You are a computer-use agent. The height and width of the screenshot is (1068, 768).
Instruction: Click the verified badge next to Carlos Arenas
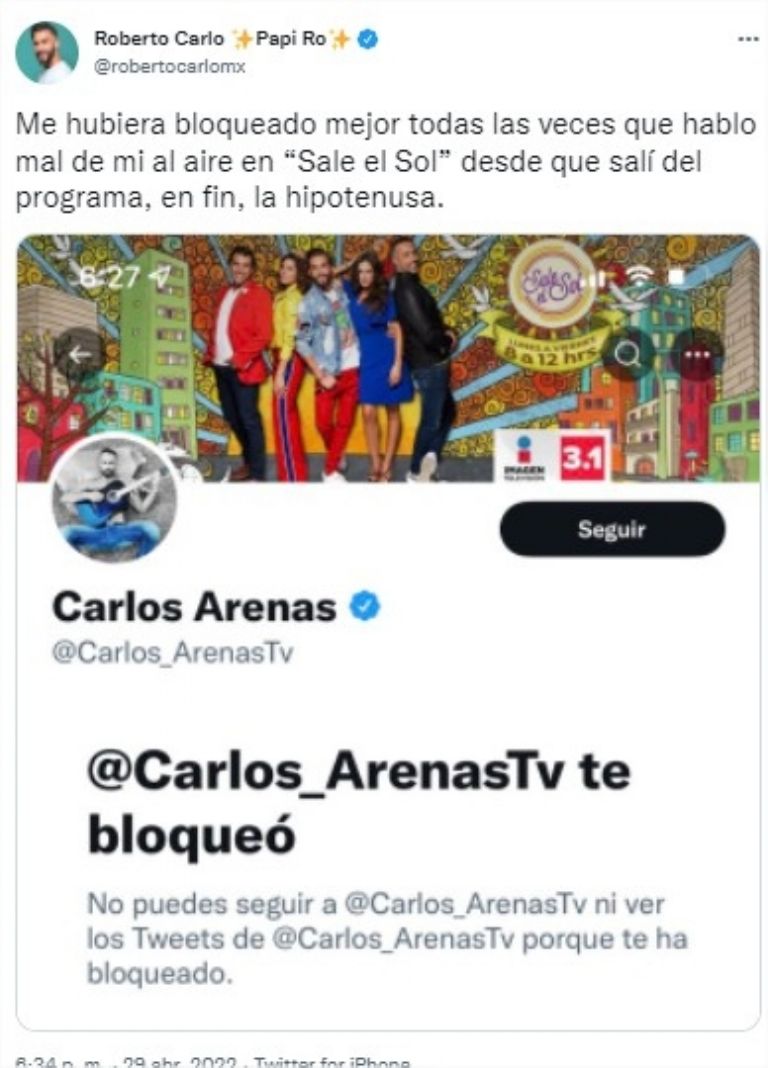coord(365,606)
